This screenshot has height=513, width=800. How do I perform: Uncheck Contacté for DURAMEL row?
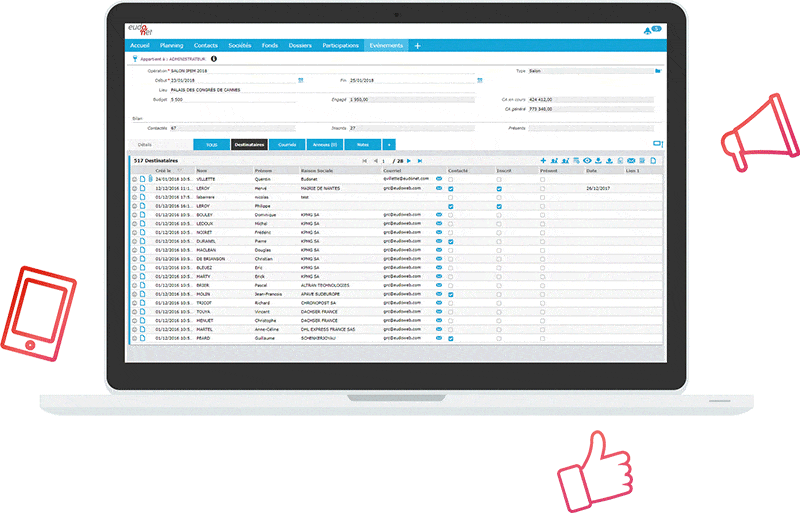pos(451,241)
